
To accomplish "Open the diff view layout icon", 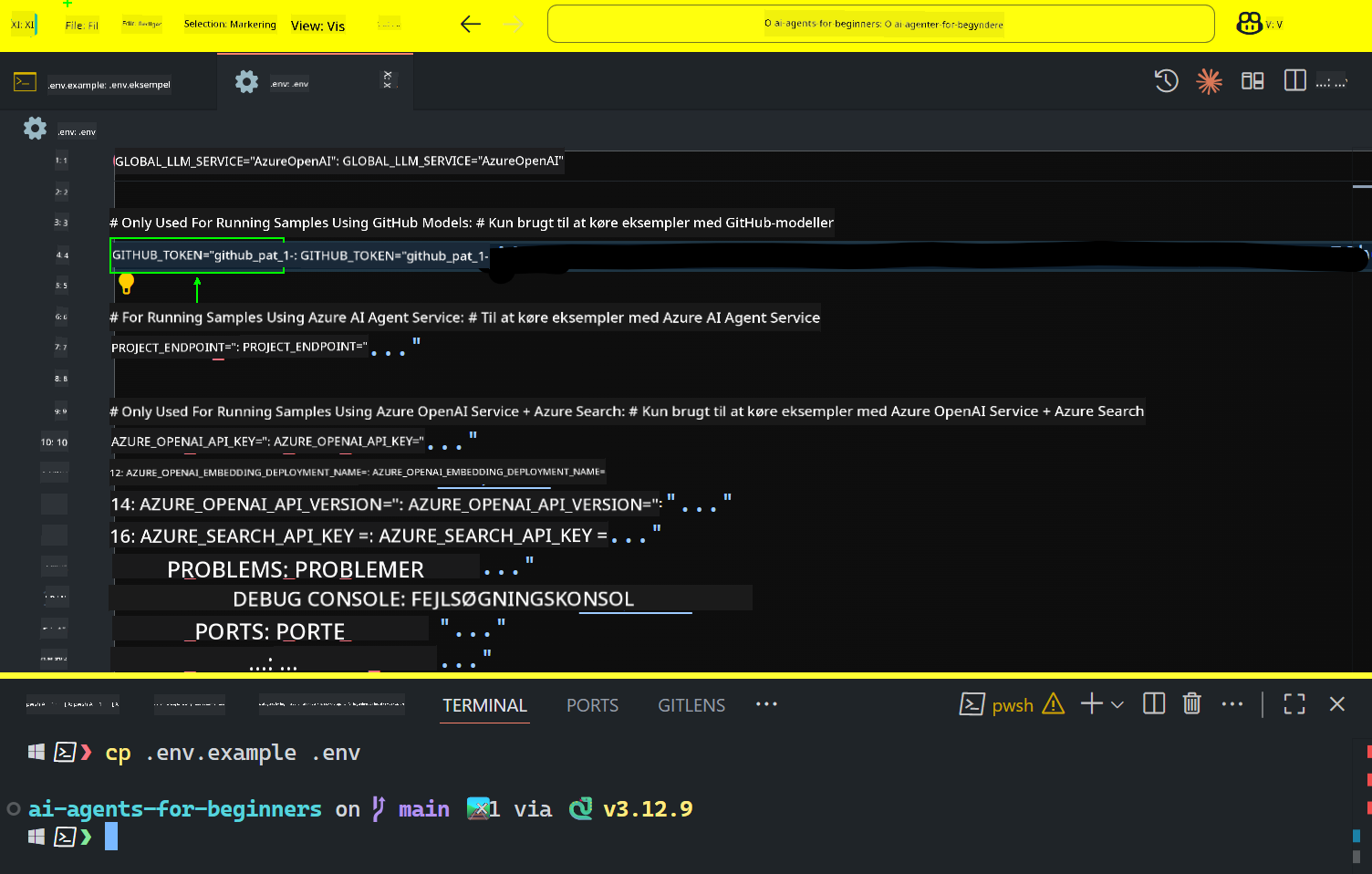I will click(x=1252, y=81).
